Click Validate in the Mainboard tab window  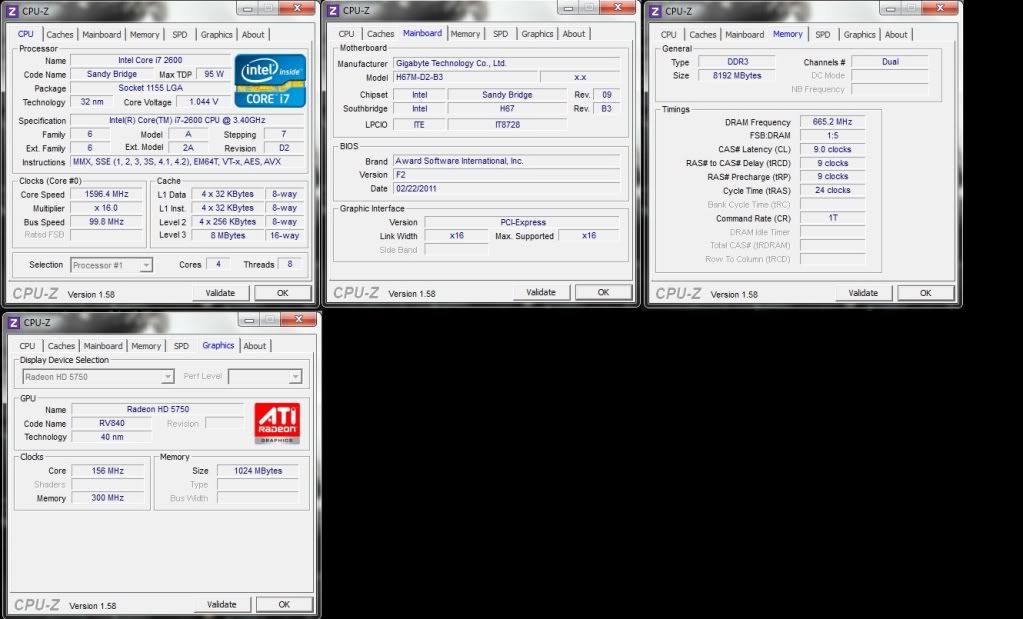click(x=541, y=293)
